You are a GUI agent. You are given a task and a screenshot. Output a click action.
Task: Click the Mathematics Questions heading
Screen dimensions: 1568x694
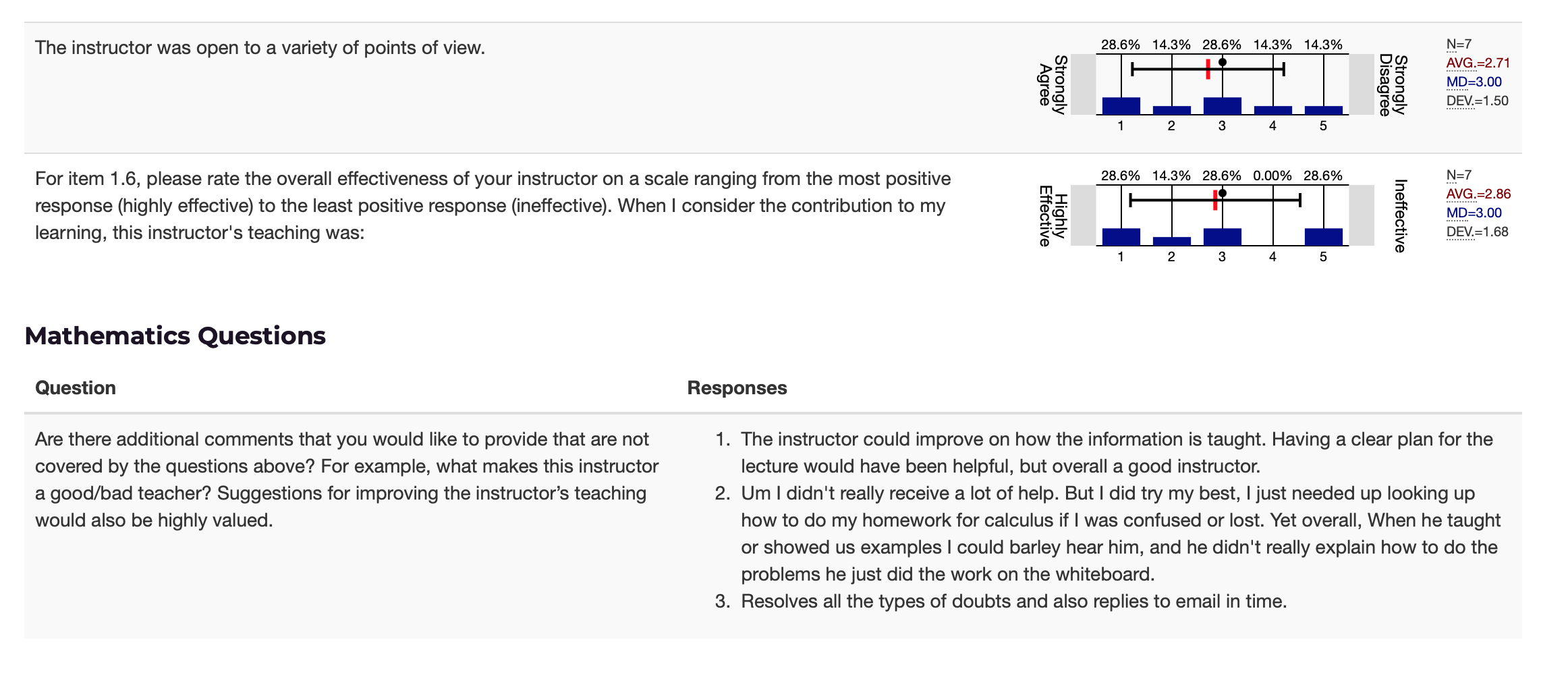click(x=175, y=336)
